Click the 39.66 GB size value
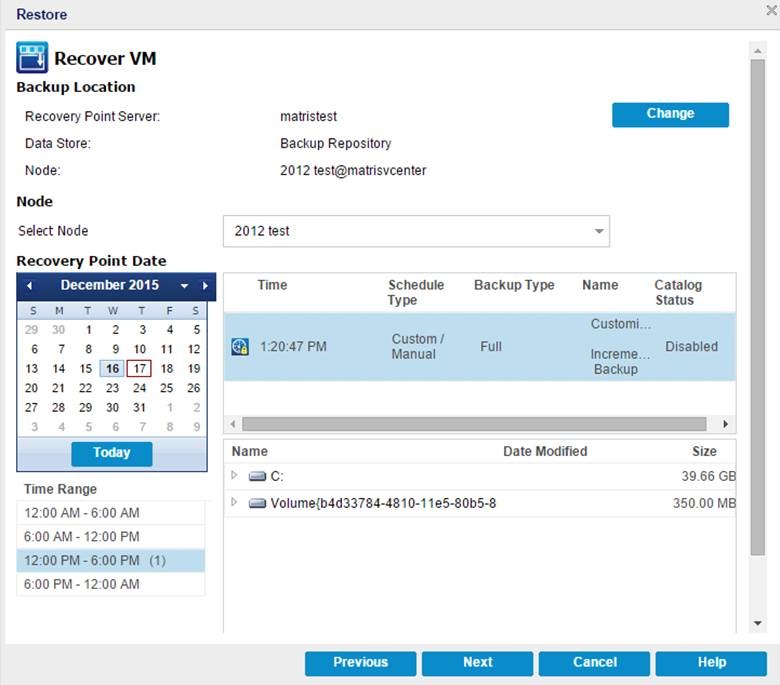The image size is (780, 685). (x=708, y=477)
